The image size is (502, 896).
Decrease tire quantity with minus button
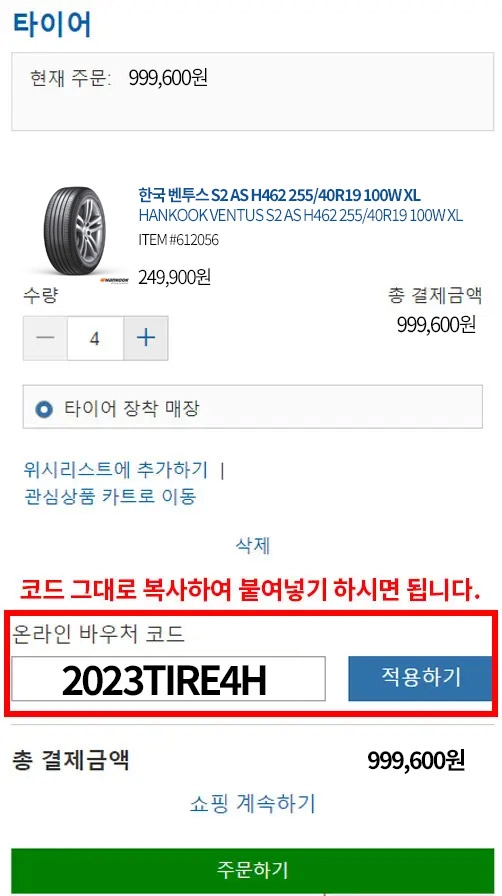45,338
